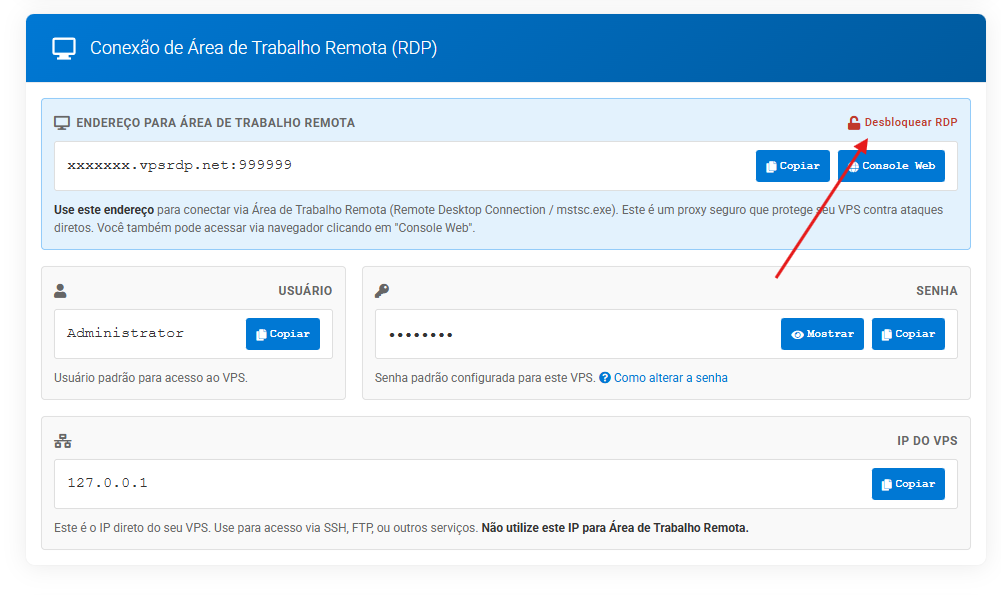Image resolution: width=1001 pixels, height=595 pixels.
Task: Copy the VPS IP address
Action: pos(907,484)
